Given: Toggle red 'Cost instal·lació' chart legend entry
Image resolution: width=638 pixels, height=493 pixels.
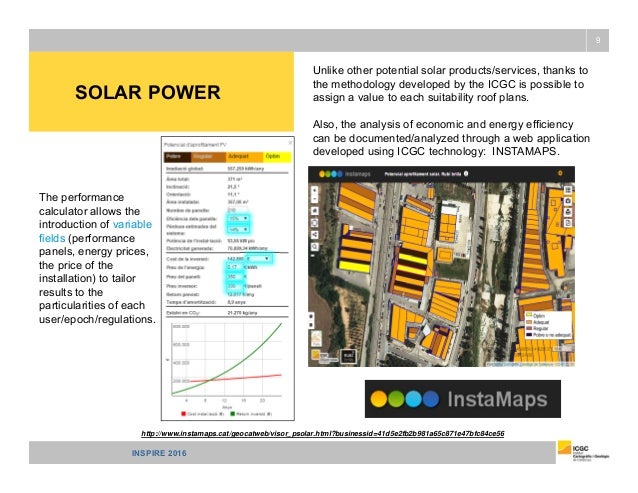Looking at the screenshot, I should [203, 414].
